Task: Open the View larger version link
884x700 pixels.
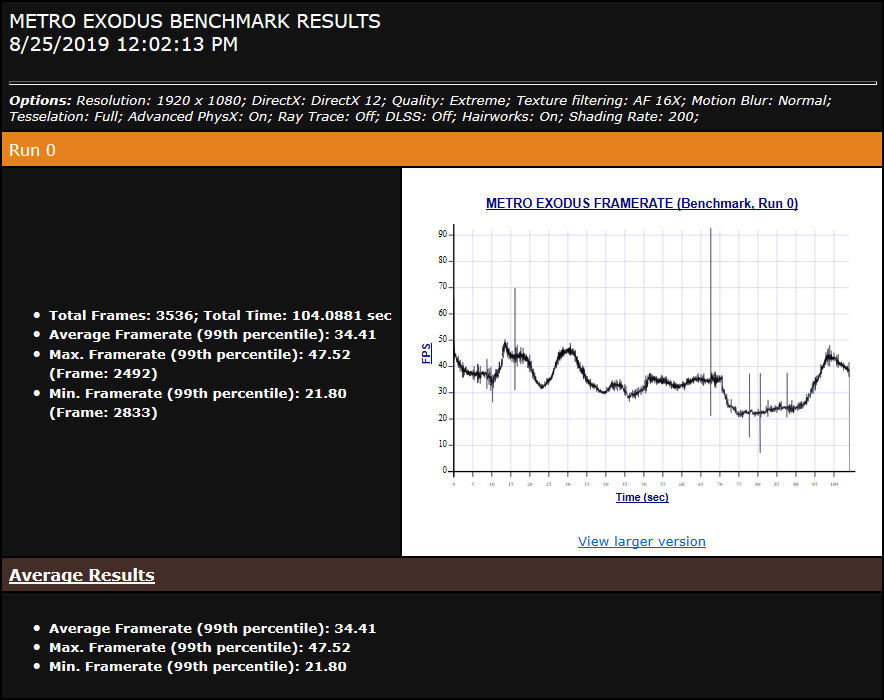Action: [x=642, y=542]
